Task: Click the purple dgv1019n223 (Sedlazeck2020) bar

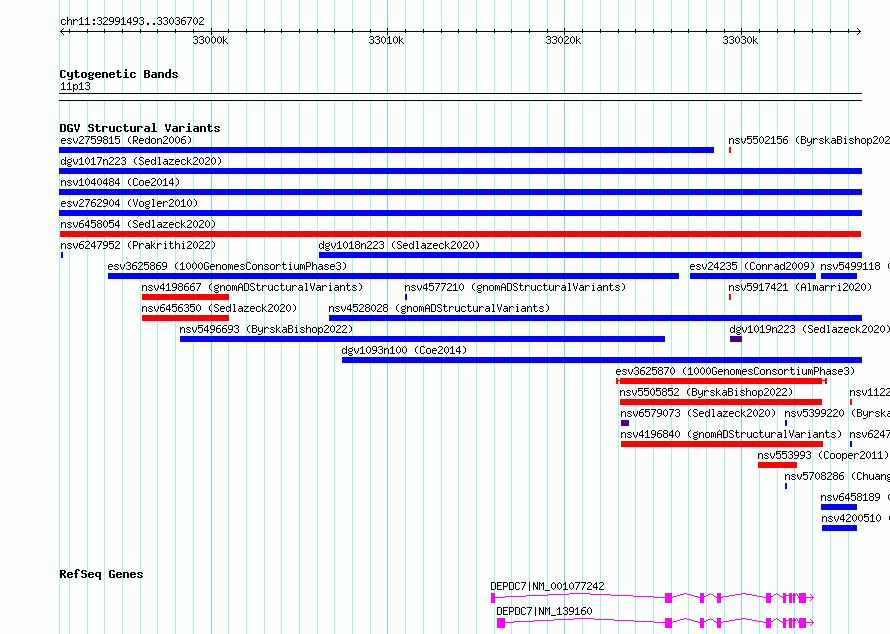Action: (736, 339)
